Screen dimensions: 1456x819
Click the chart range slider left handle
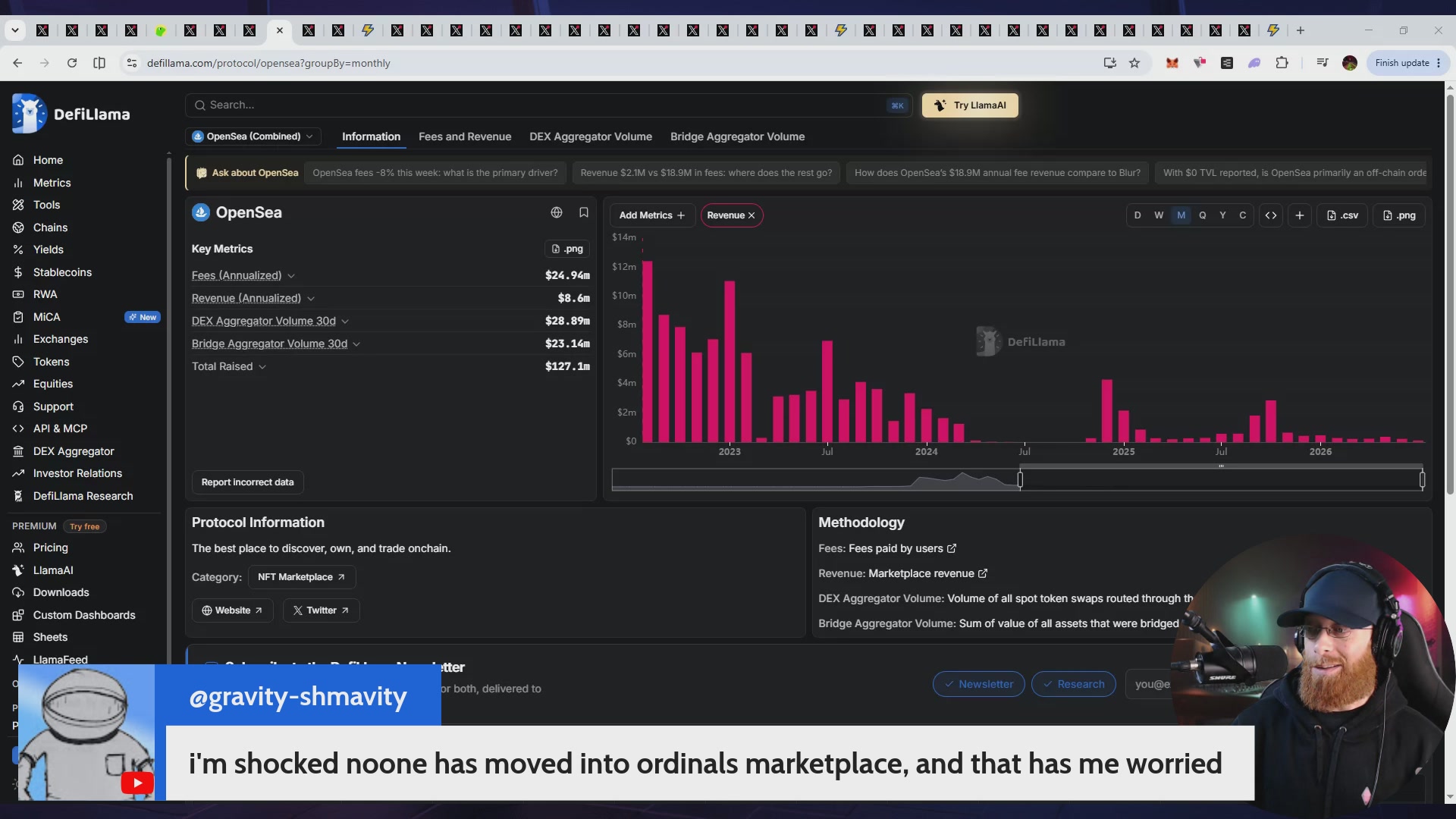coord(1020,479)
